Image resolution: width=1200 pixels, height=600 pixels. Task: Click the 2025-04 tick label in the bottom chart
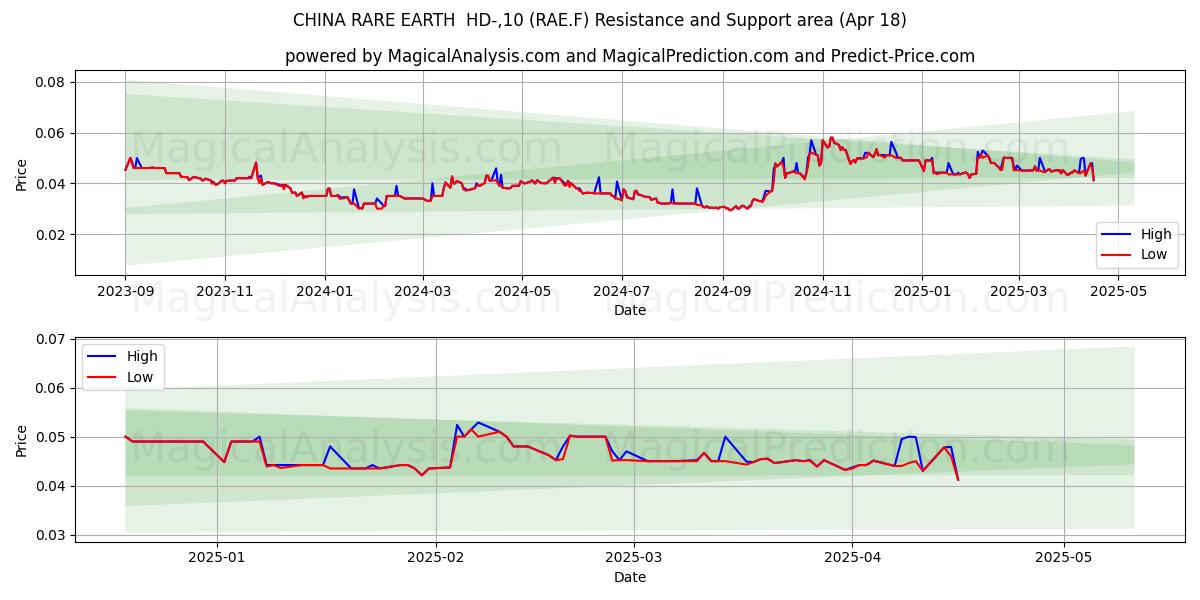point(852,558)
